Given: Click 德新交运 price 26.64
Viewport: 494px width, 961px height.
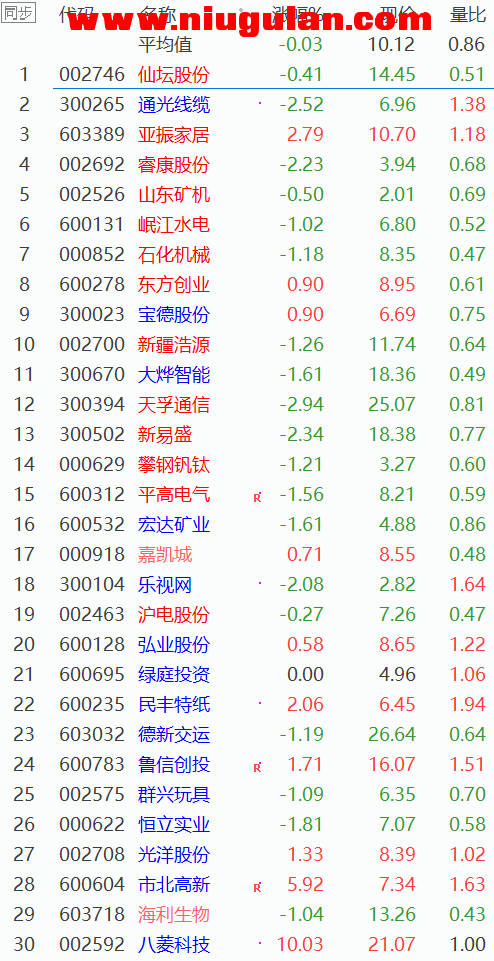Looking at the screenshot, I should (392, 734).
